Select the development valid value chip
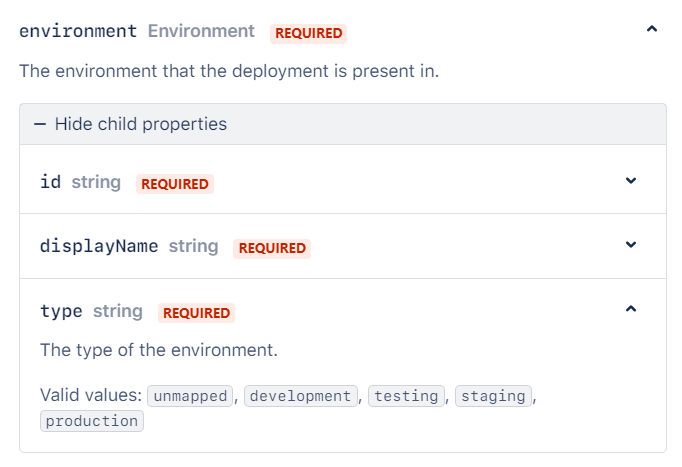This screenshot has width=682, height=467. pyautogui.click(x=300, y=396)
